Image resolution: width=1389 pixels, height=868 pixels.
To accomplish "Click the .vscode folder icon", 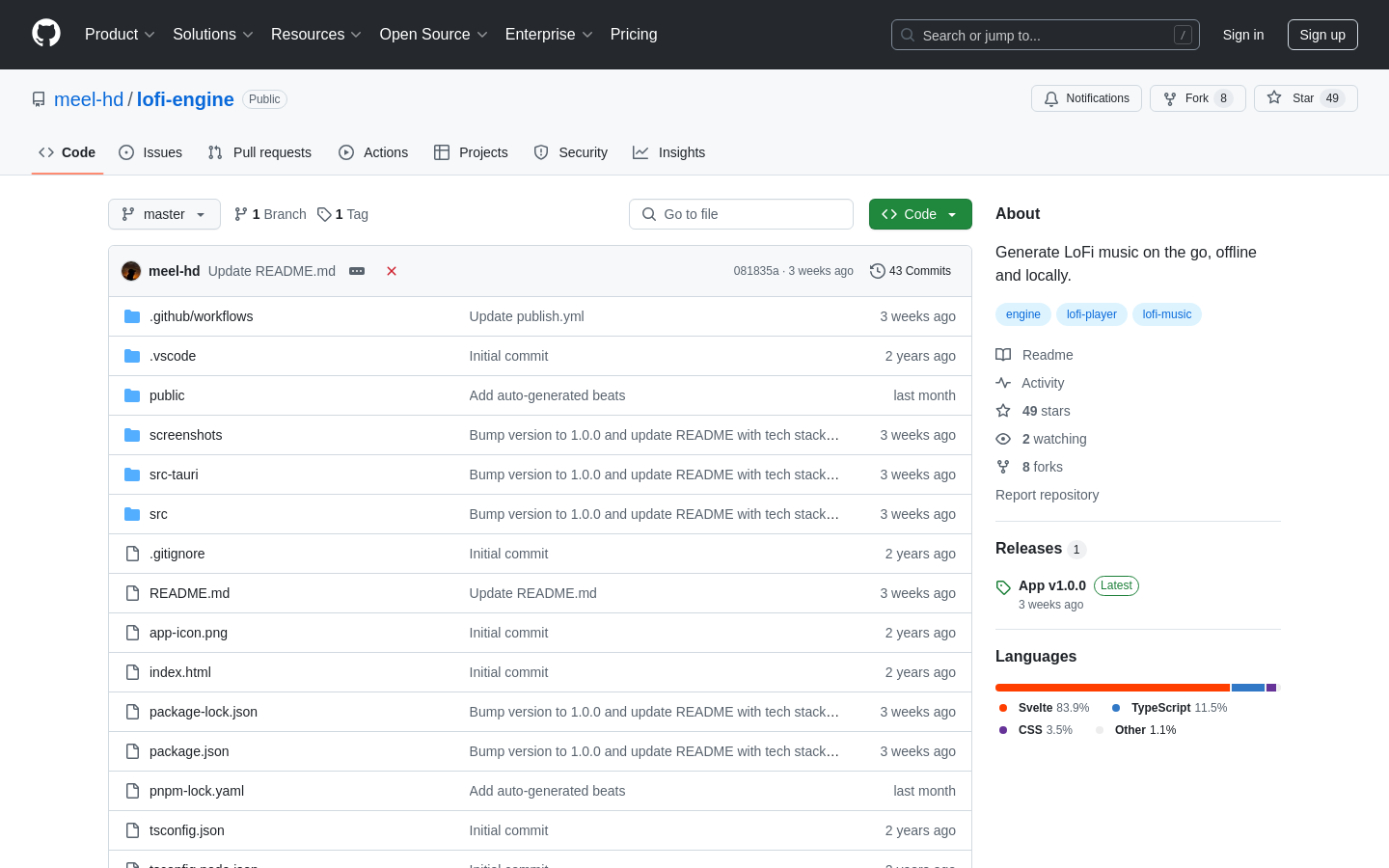I will pos(132,356).
